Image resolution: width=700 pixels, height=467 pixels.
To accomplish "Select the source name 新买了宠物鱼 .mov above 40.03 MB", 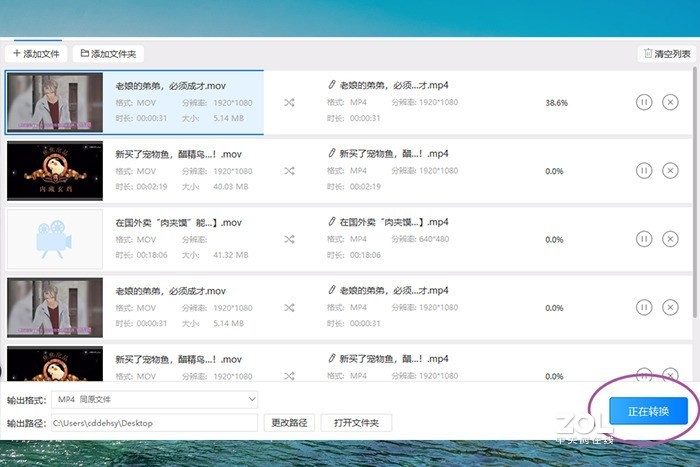I will point(179,154).
